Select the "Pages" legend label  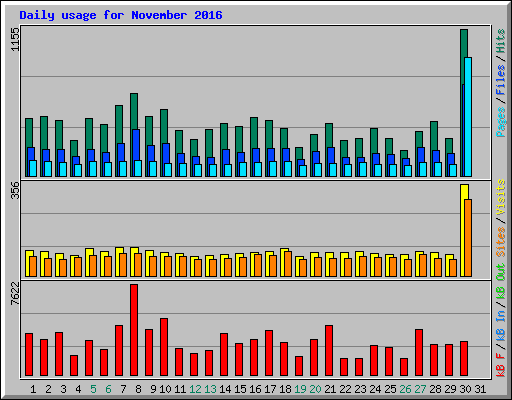tap(501, 122)
